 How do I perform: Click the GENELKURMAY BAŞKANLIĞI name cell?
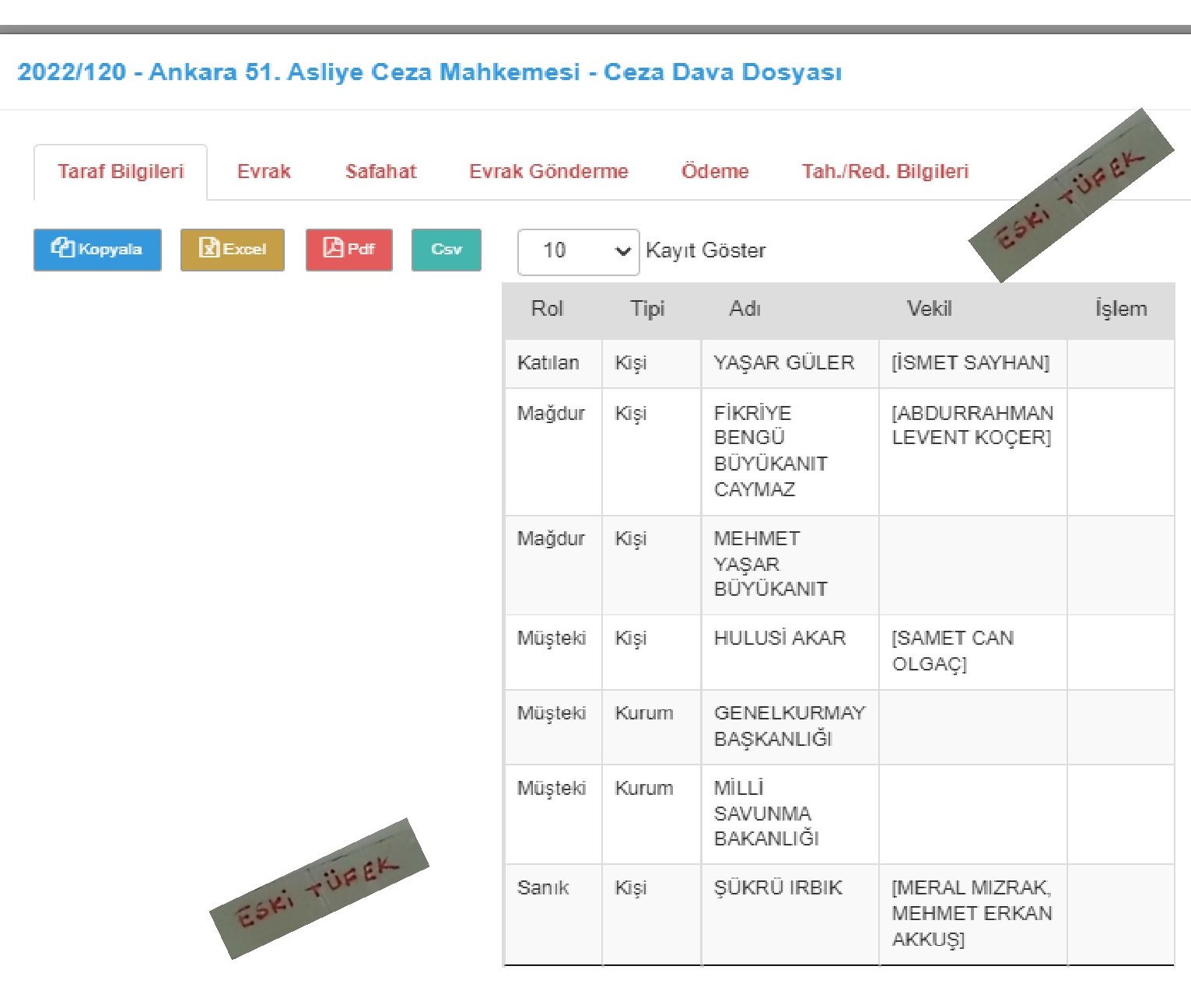(x=789, y=726)
